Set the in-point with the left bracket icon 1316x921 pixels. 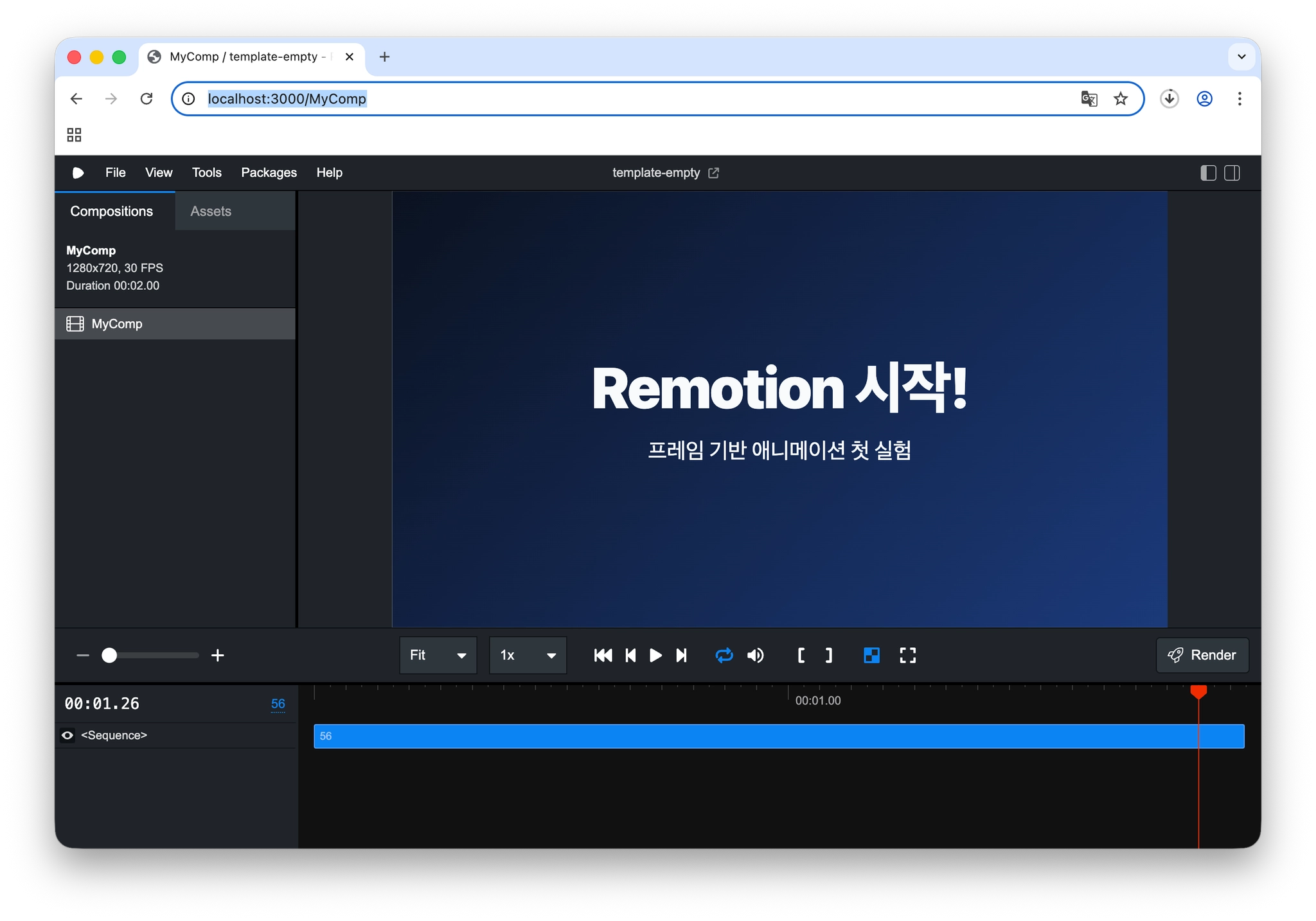click(x=801, y=655)
